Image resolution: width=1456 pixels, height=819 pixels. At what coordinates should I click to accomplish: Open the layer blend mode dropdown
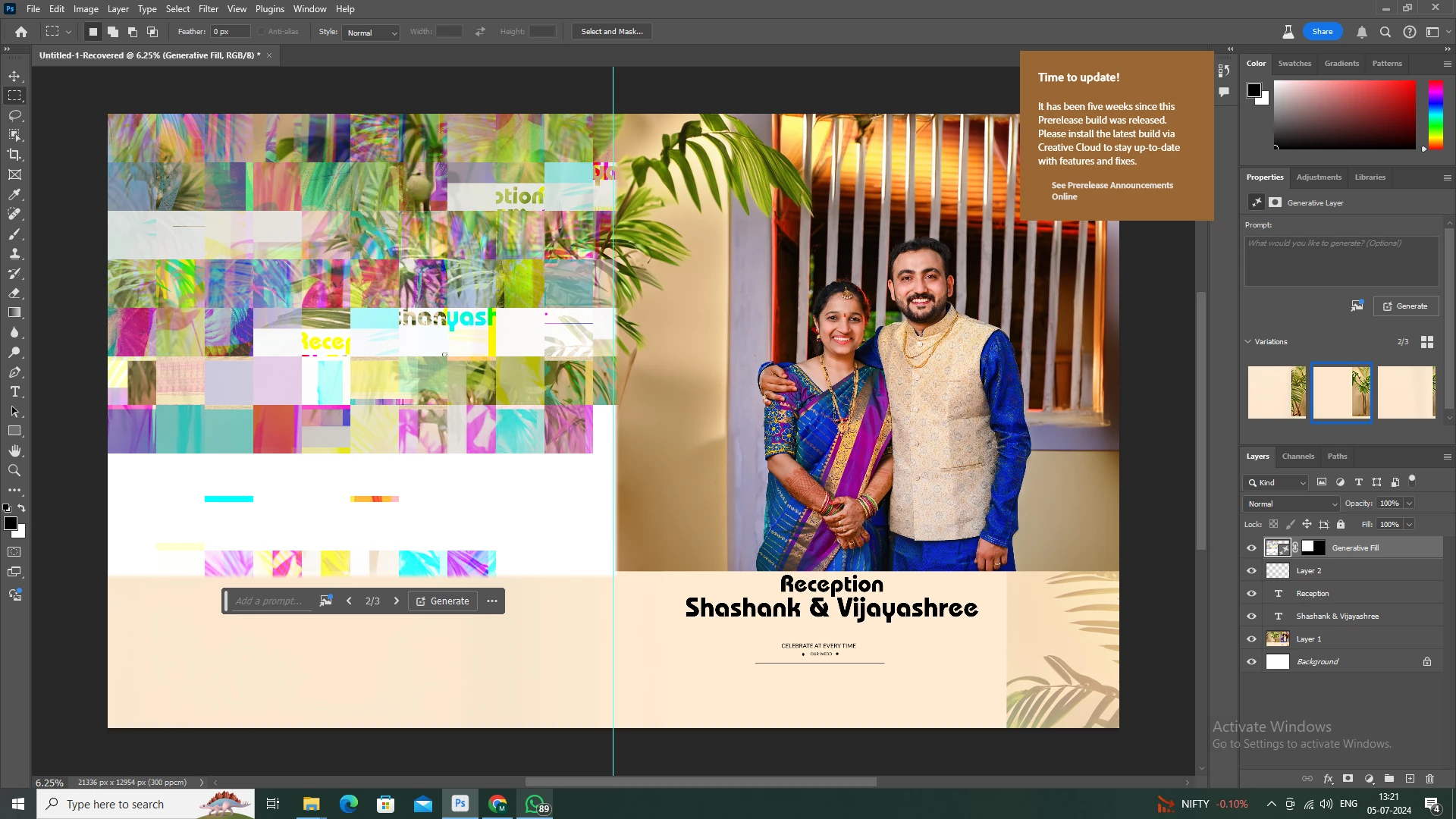pos(1291,504)
